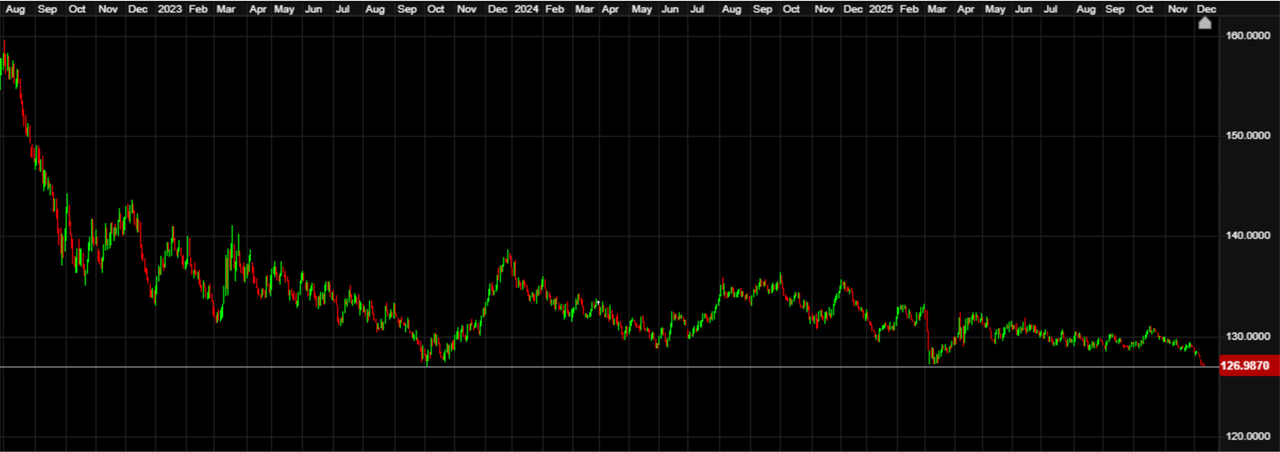
Task: Click the 120.0000 price axis label
Action: pyautogui.click(x=1247, y=437)
